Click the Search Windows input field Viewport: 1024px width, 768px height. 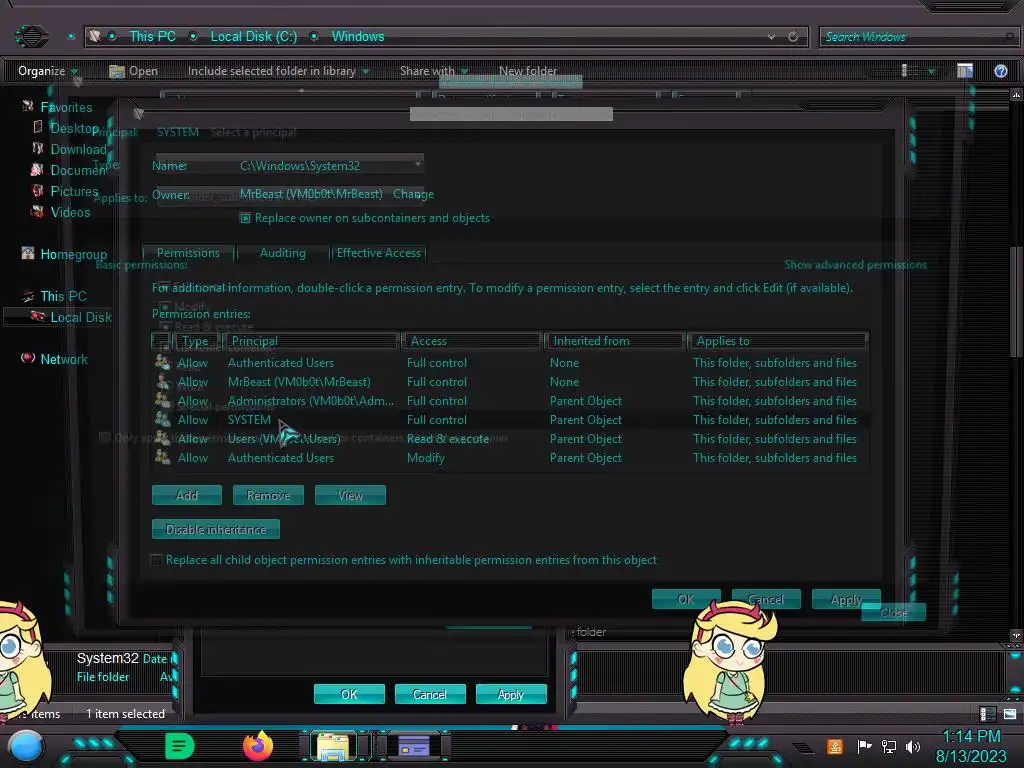(918, 37)
